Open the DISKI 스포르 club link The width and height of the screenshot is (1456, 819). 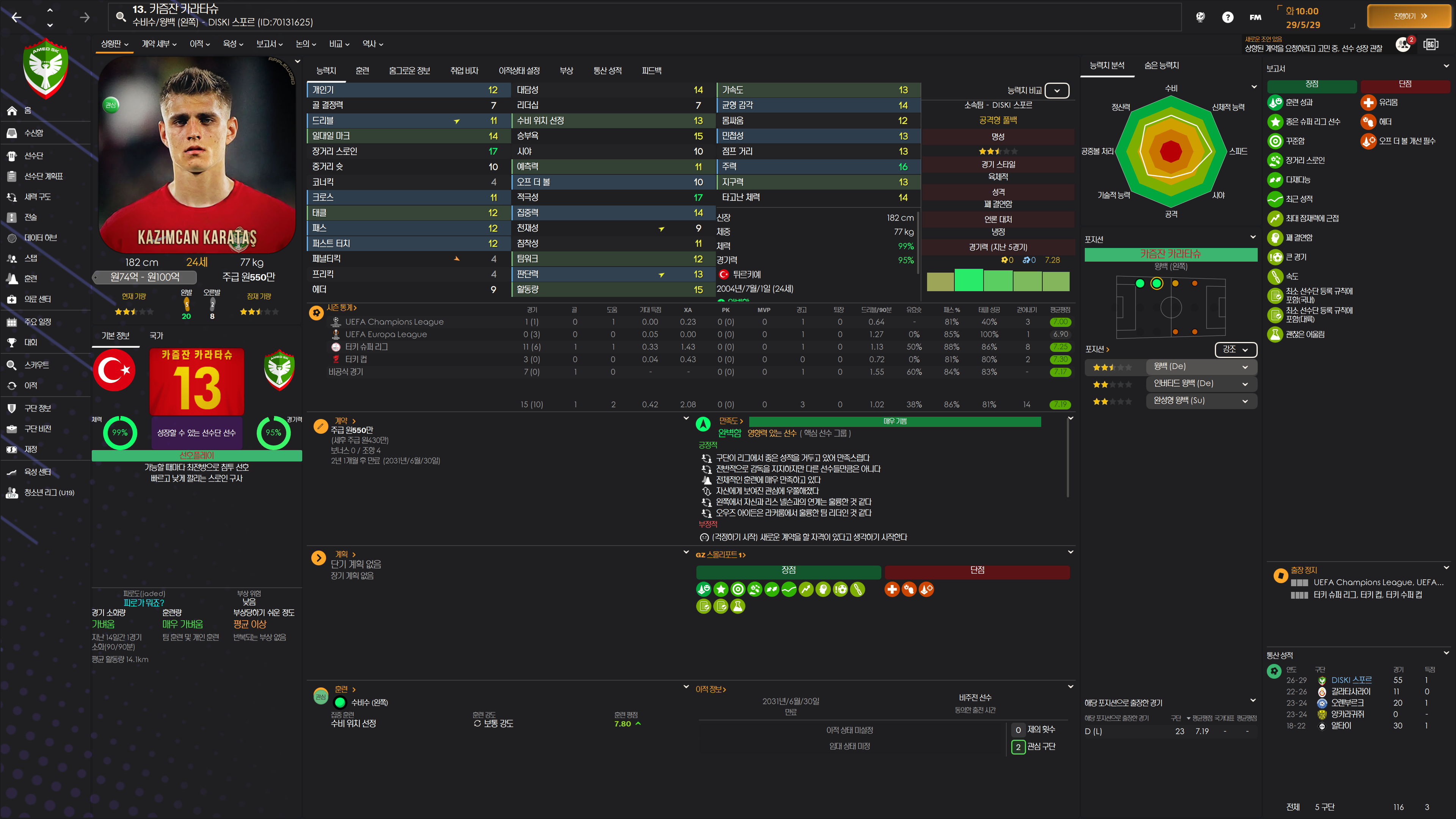(x=1351, y=680)
